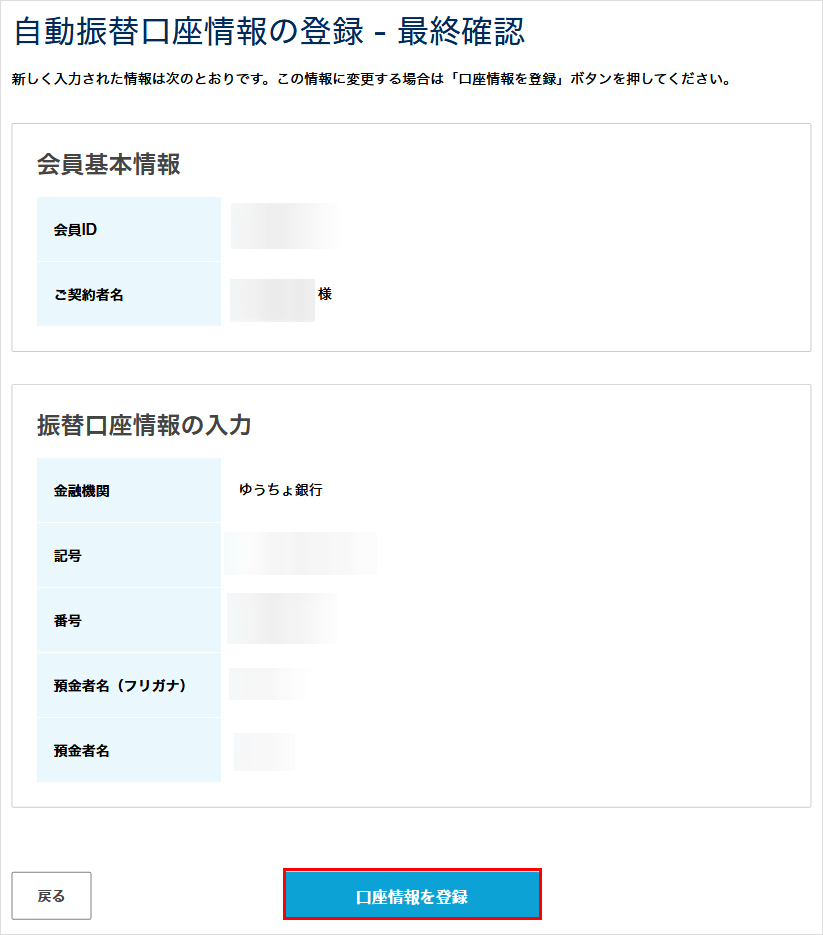
Task: Click the masked 番号 value field
Action: [x=281, y=619]
